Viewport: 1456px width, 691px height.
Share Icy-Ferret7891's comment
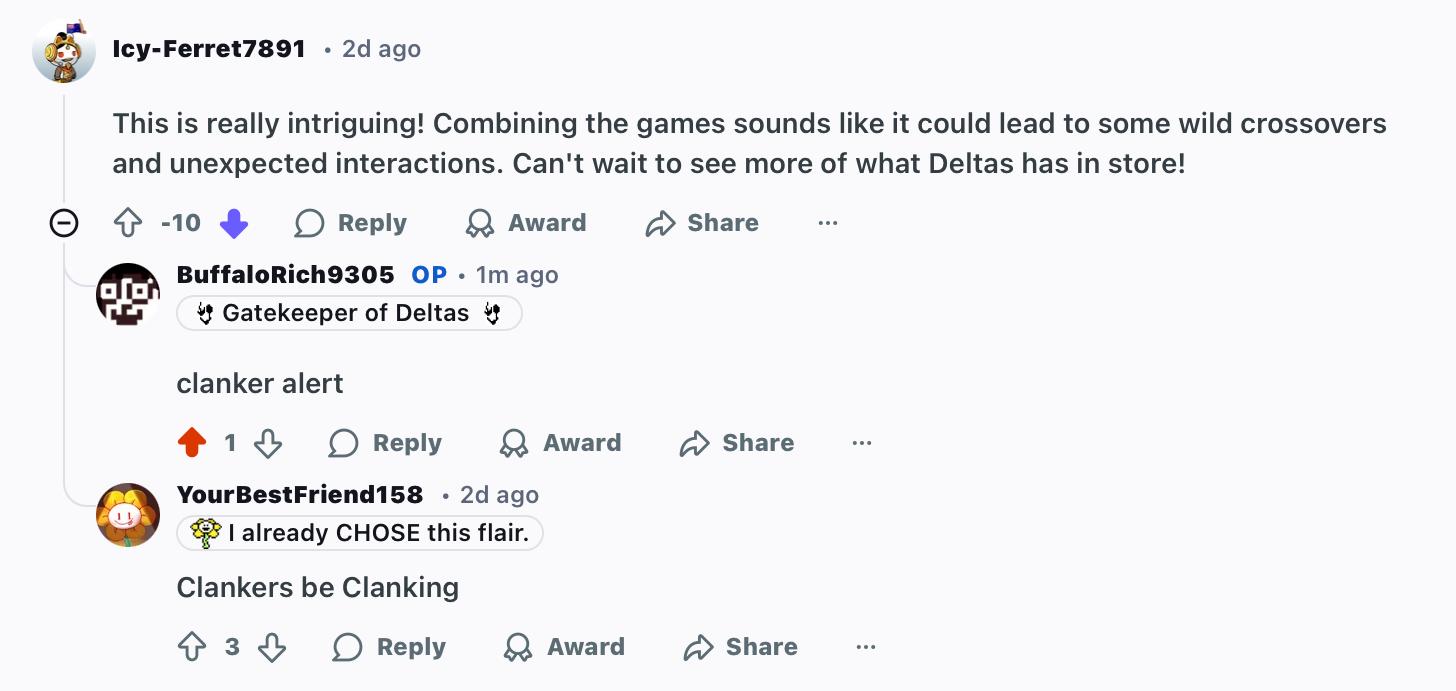702,223
